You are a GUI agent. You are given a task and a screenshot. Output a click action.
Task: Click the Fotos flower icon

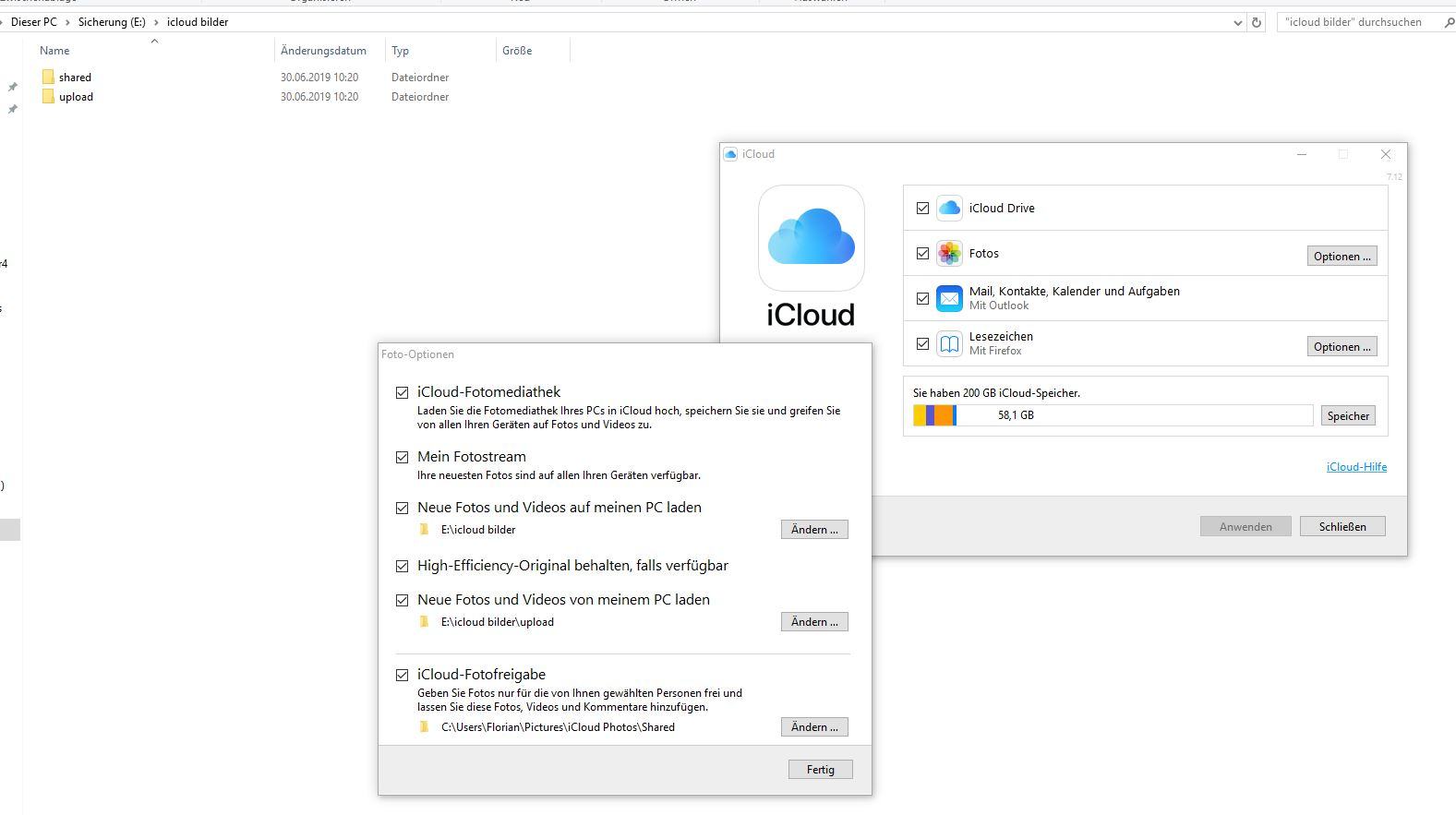[x=949, y=253]
